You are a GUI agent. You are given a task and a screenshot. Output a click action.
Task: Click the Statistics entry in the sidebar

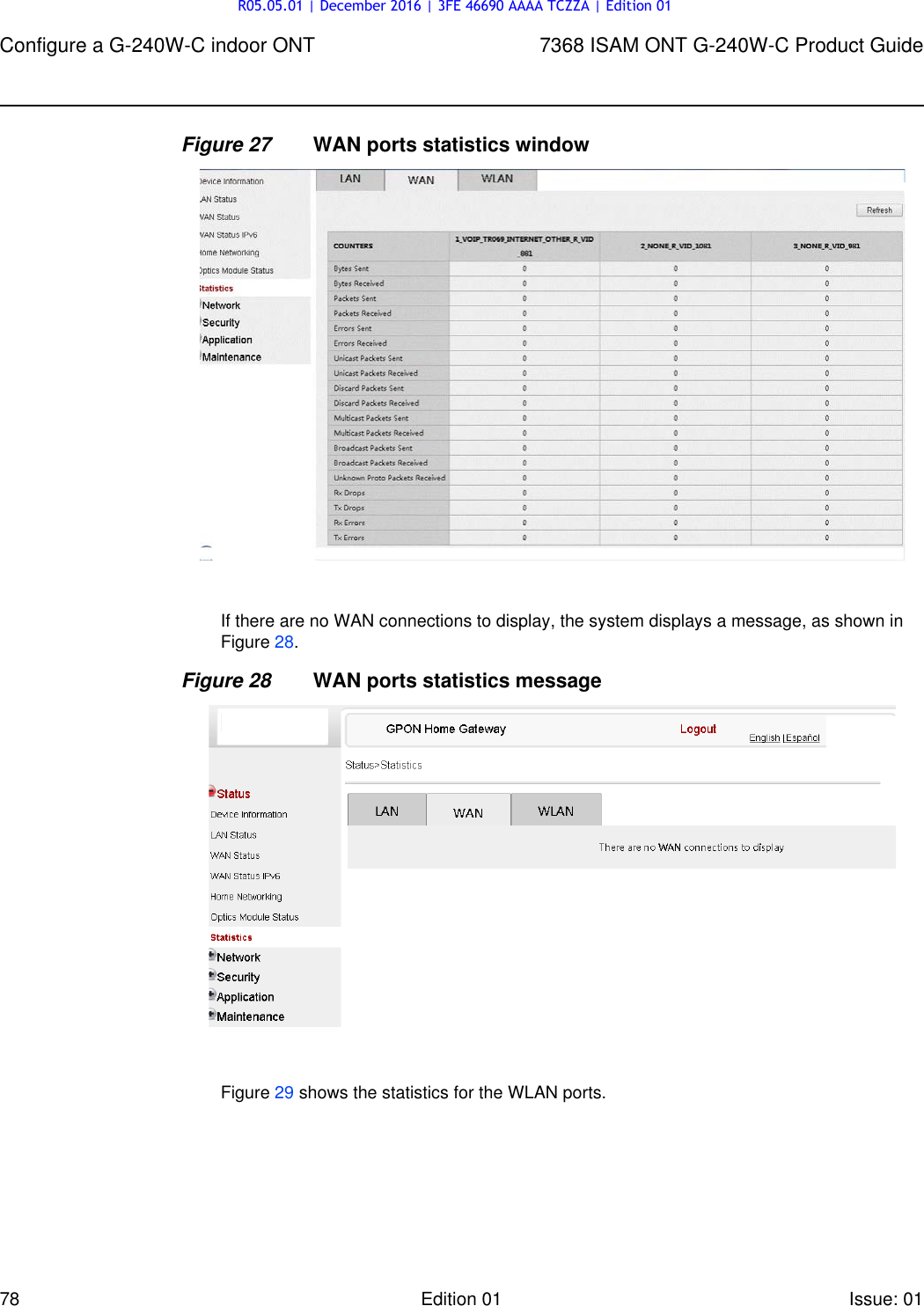coord(231,936)
